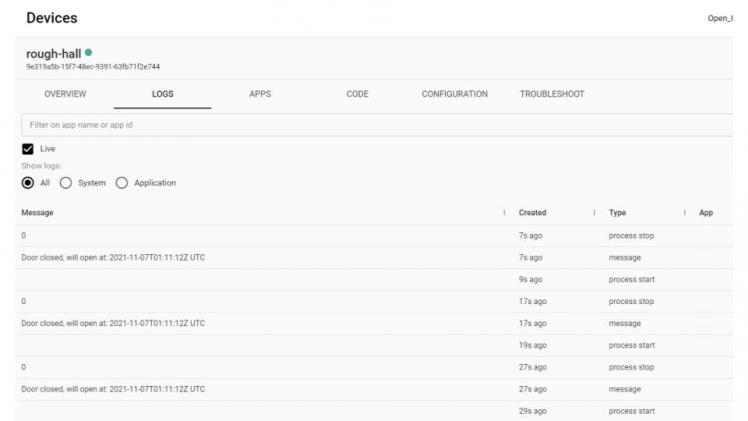Image resolution: width=748 pixels, height=421 pixels.
Task: Click the 29s ago timestamp
Action: [532, 411]
